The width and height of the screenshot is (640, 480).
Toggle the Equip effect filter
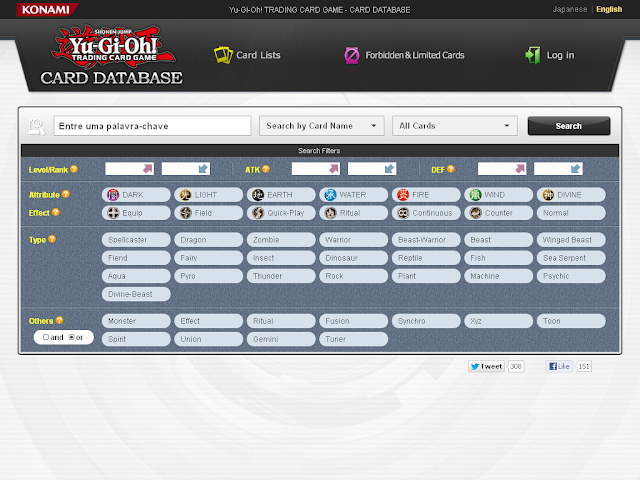(x=136, y=213)
